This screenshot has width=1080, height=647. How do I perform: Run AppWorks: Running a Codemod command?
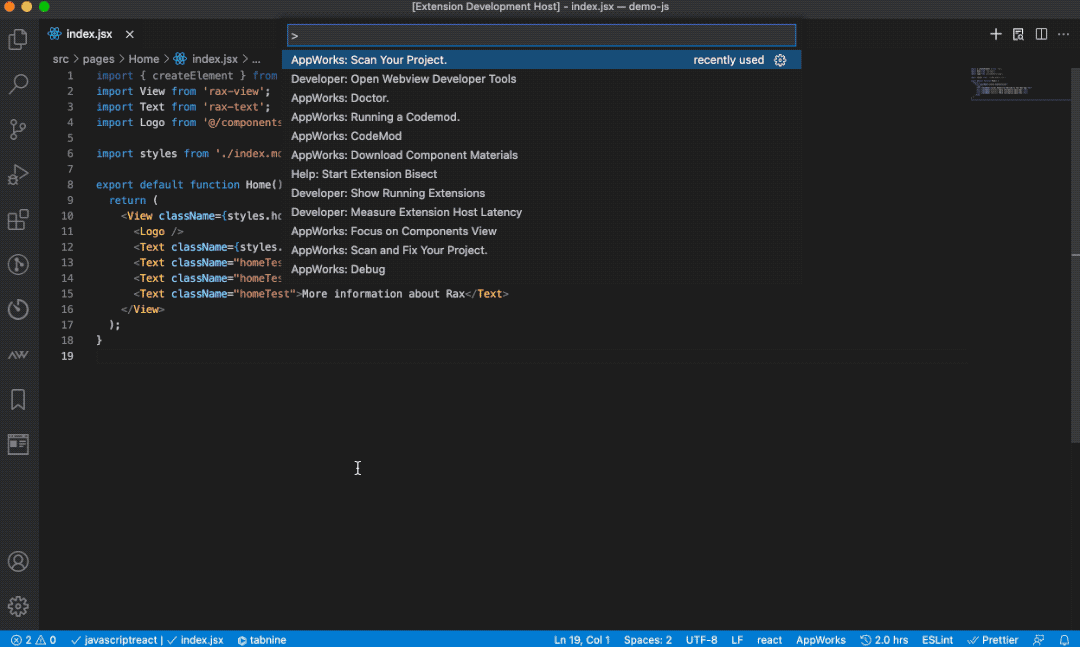click(x=541, y=117)
